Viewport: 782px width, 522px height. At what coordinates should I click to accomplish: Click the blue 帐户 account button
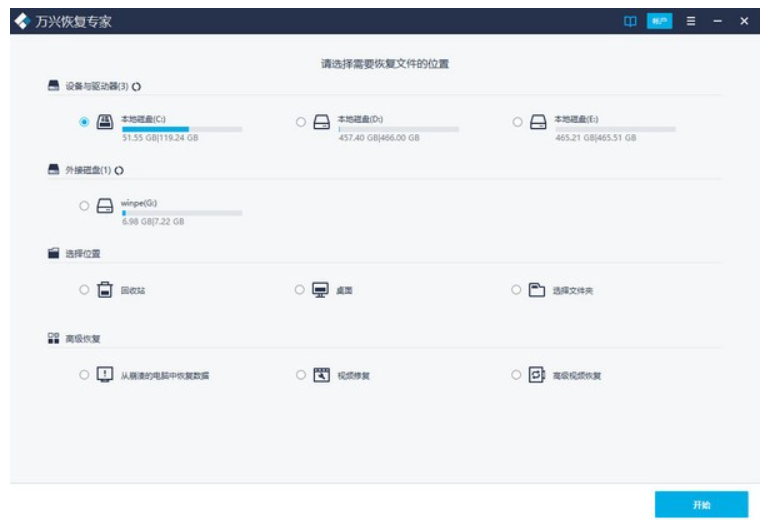(x=659, y=21)
